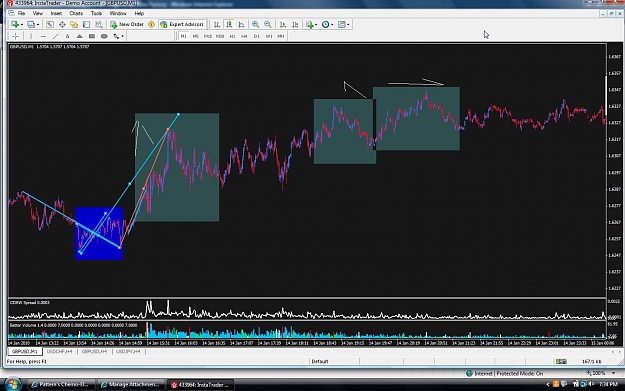Open the Tools menu
The image size is (625, 391).
click(96, 13)
